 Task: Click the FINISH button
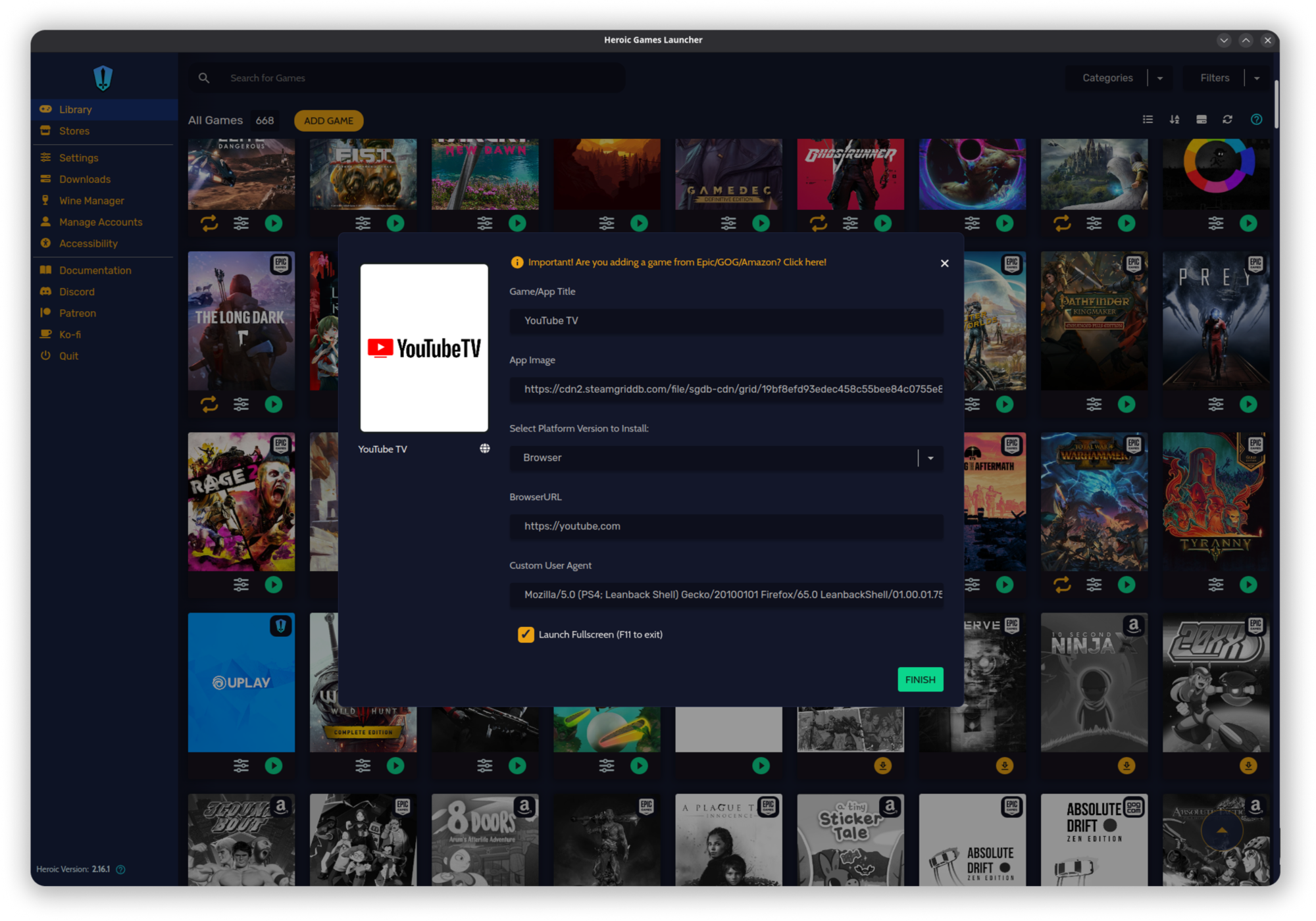(921, 680)
